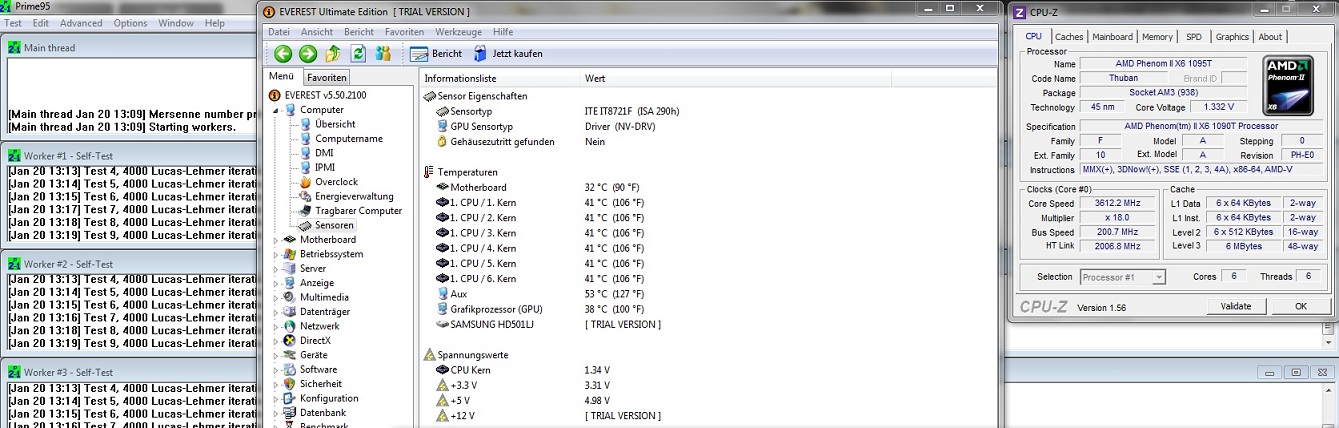Go back with the green left arrow in EVEREST

(284, 54)
